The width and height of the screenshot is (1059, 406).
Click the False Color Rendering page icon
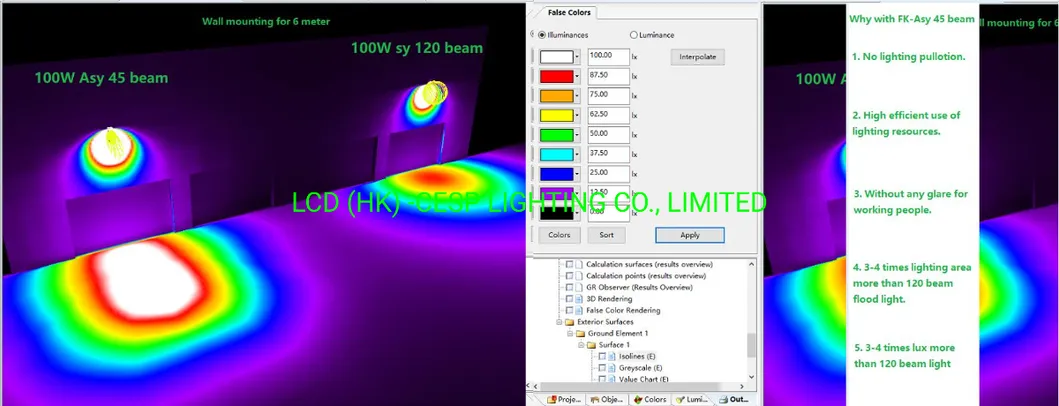click(x=579, y=310)
